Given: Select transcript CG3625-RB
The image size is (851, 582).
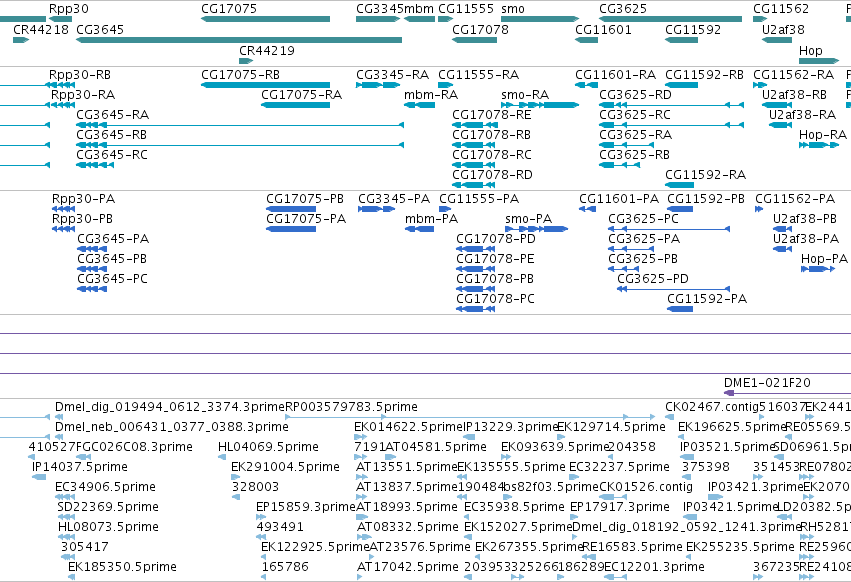Looking at the screenshot, I should click(619, 165).
